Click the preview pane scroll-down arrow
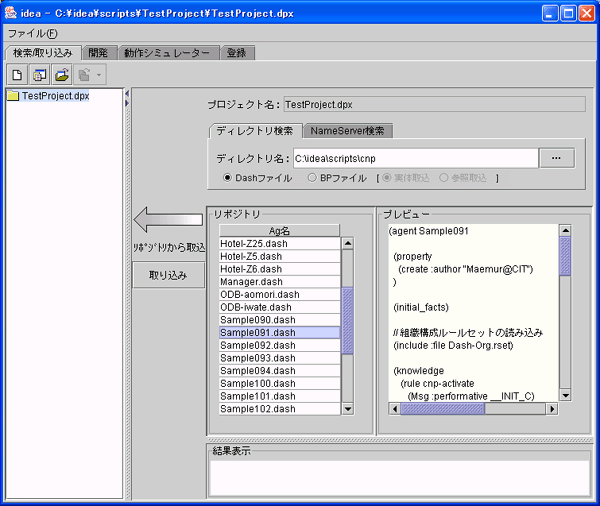This screenshot has width=600, height=506. click(x=565, y=396)
